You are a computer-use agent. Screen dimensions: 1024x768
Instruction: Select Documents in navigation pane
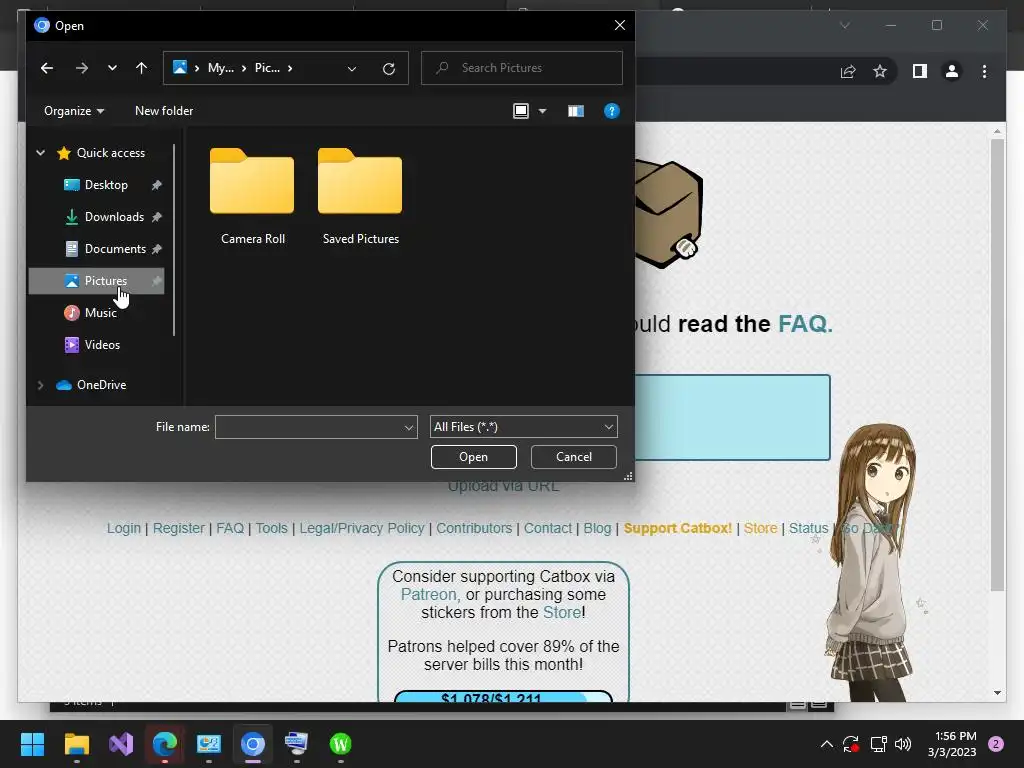(97, 249)
